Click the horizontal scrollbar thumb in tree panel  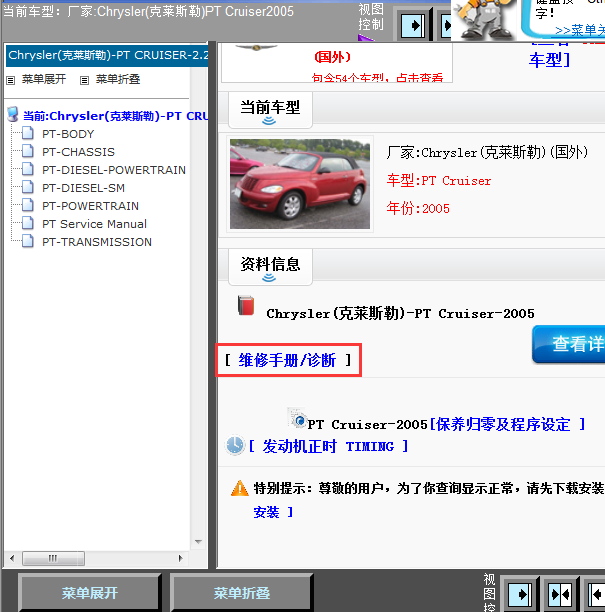(53, 558)
